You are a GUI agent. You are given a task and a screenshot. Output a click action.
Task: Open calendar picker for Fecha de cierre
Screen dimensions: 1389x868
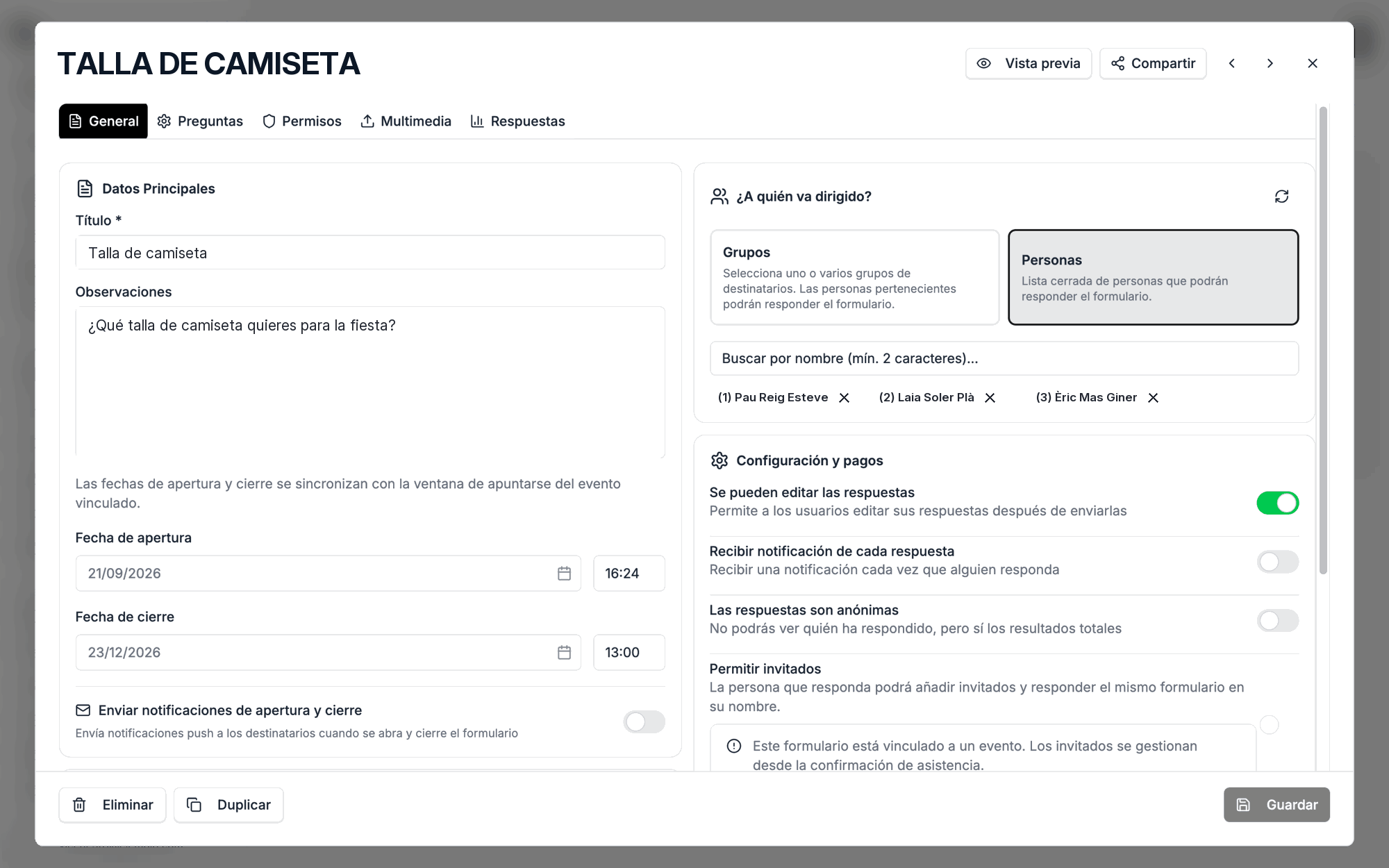pyautogui.click(x=565, y=653)
